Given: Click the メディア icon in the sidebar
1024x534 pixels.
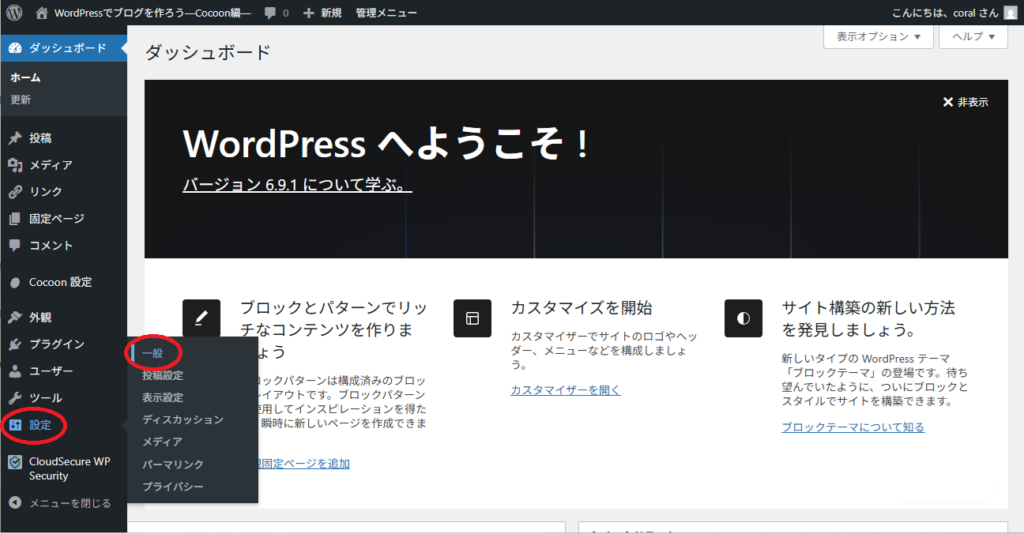Looking at the screenshot, I should [15, 165].
